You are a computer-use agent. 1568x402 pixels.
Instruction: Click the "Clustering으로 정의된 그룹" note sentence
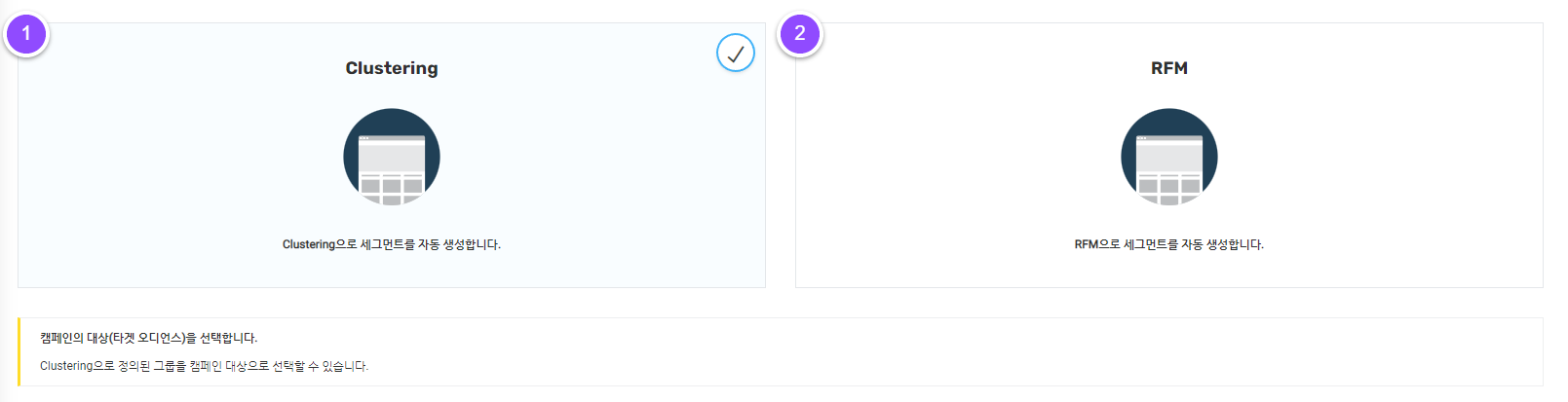click(x=204, y=366)
